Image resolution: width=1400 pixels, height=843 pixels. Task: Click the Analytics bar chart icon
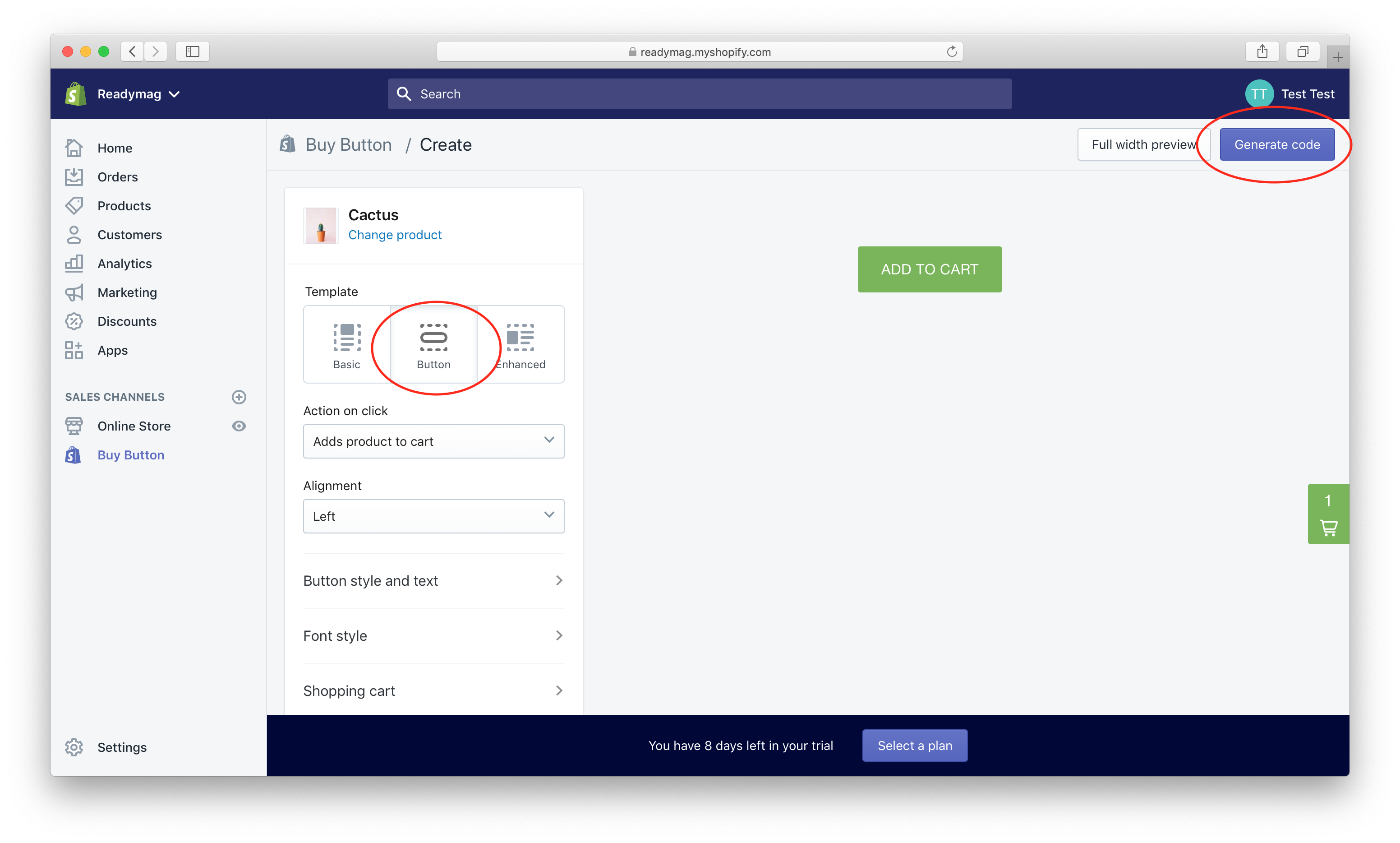click(x=74, y=263)
